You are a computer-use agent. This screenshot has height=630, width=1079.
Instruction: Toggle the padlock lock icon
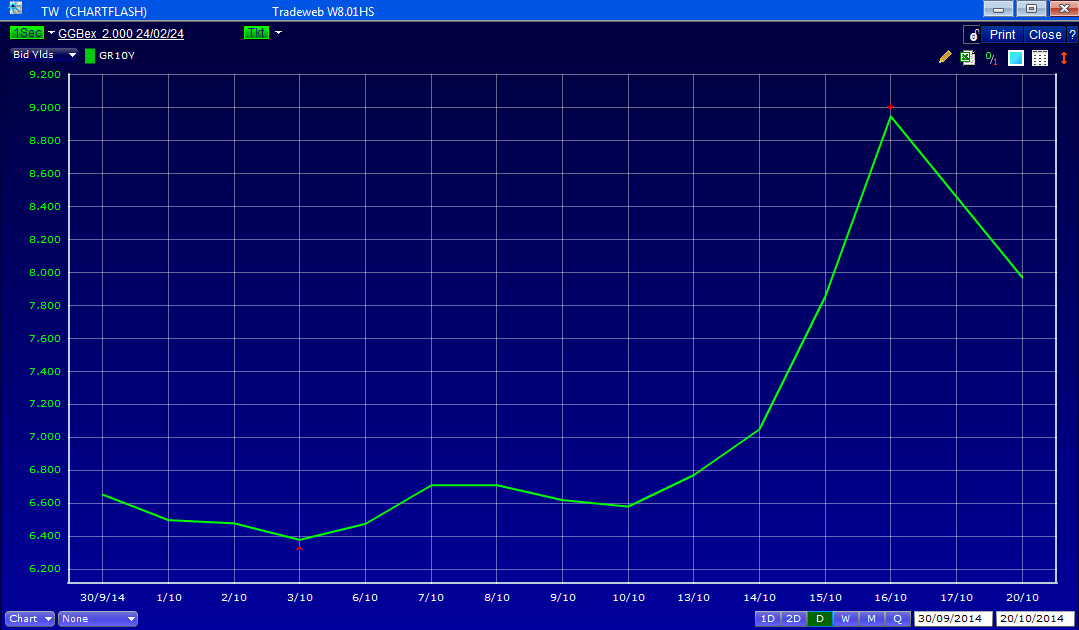coord(972,34)
